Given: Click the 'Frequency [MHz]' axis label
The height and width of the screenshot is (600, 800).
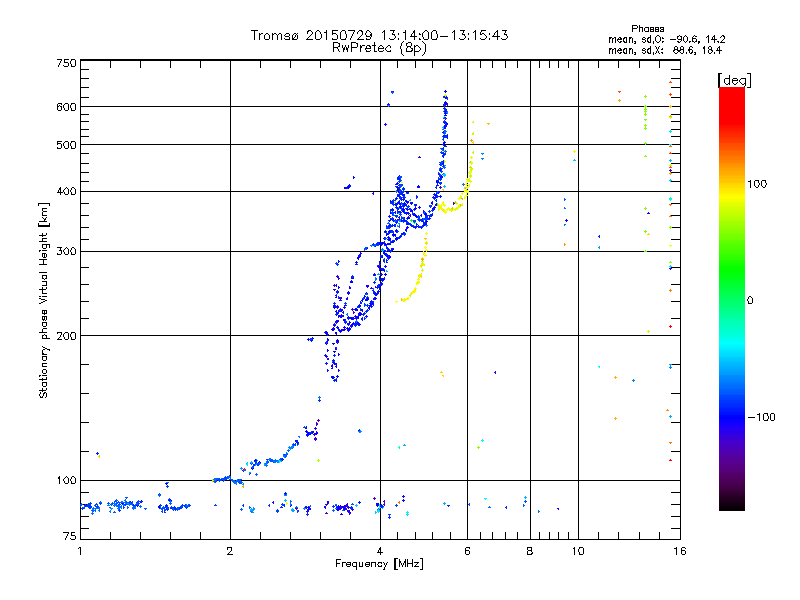Looking at the screenshot, I should click(x=379, y=564).
